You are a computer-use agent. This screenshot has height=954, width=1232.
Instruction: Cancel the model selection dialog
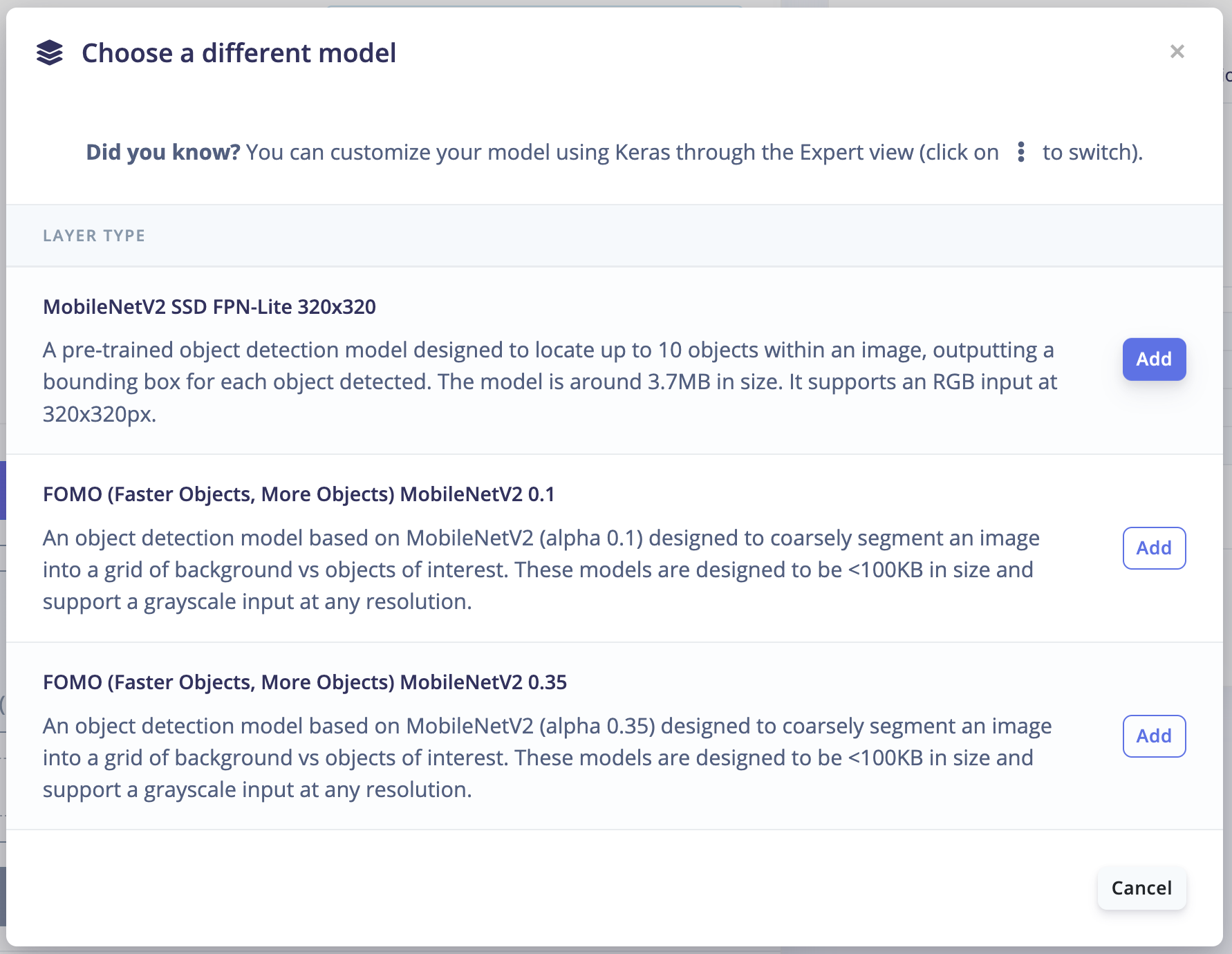(x=1141, y=888)
